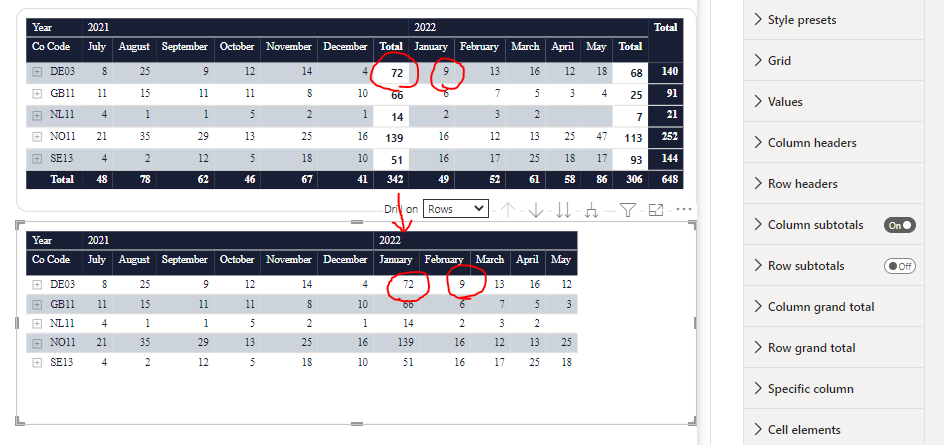
Task: Click the 2021 Total column header
Action: coord(391,46)
